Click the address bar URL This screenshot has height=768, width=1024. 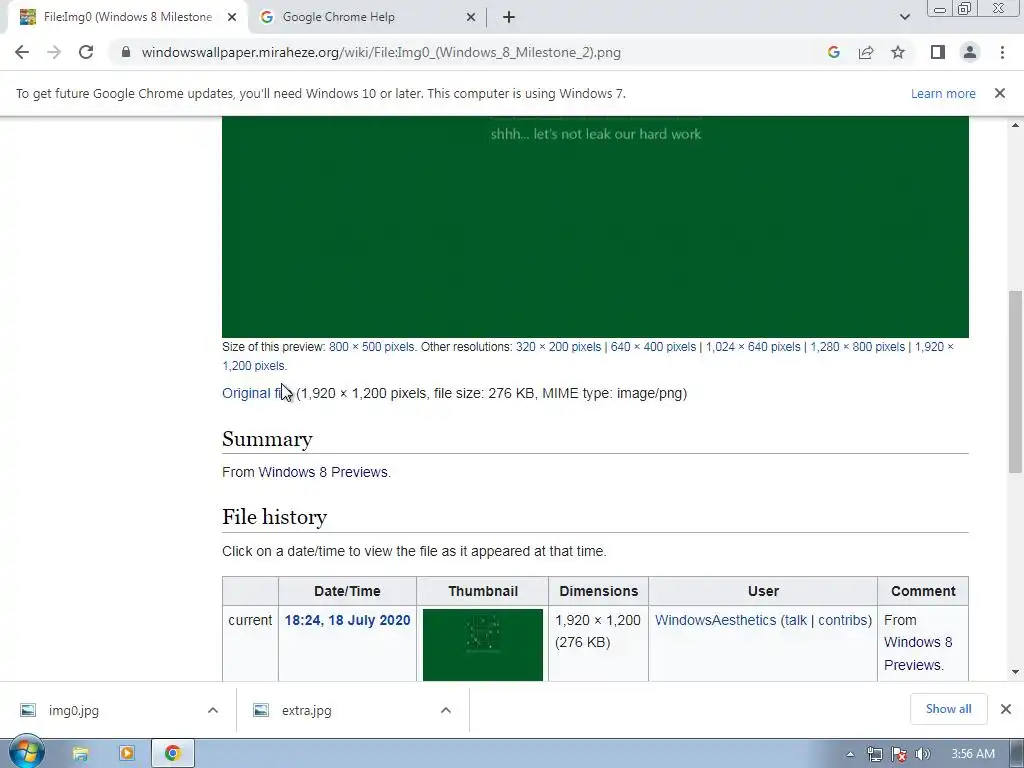click(x=381, y=52)
